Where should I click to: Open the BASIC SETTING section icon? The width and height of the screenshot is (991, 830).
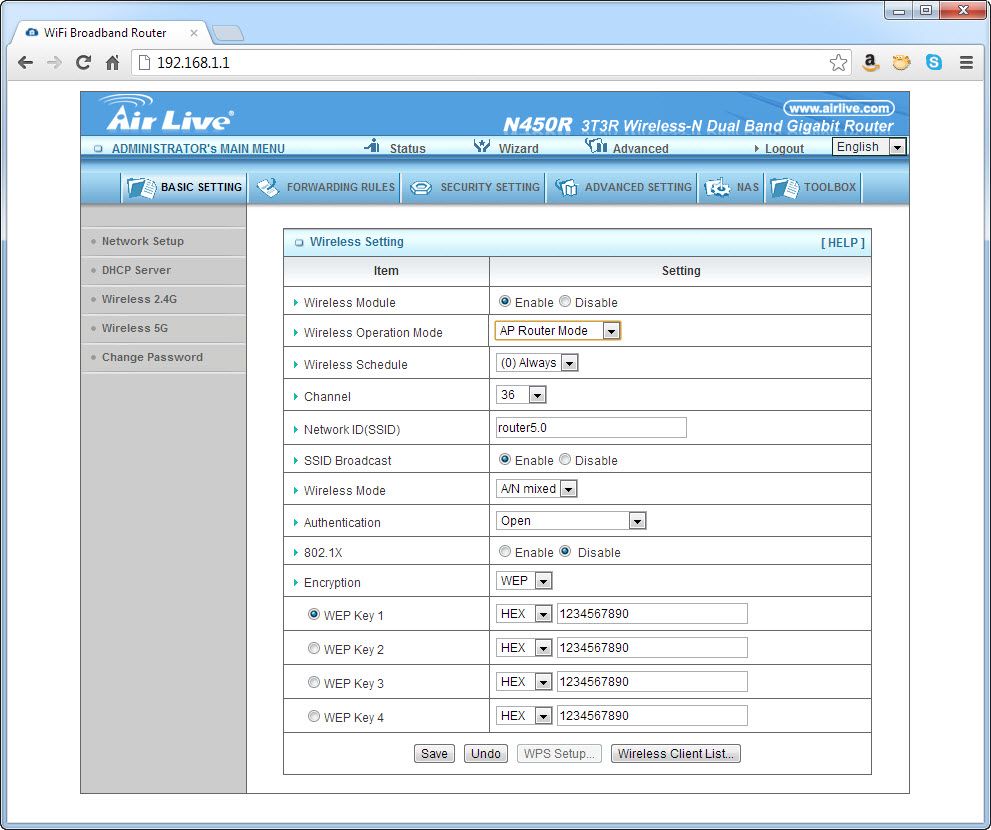click(140, 187)
